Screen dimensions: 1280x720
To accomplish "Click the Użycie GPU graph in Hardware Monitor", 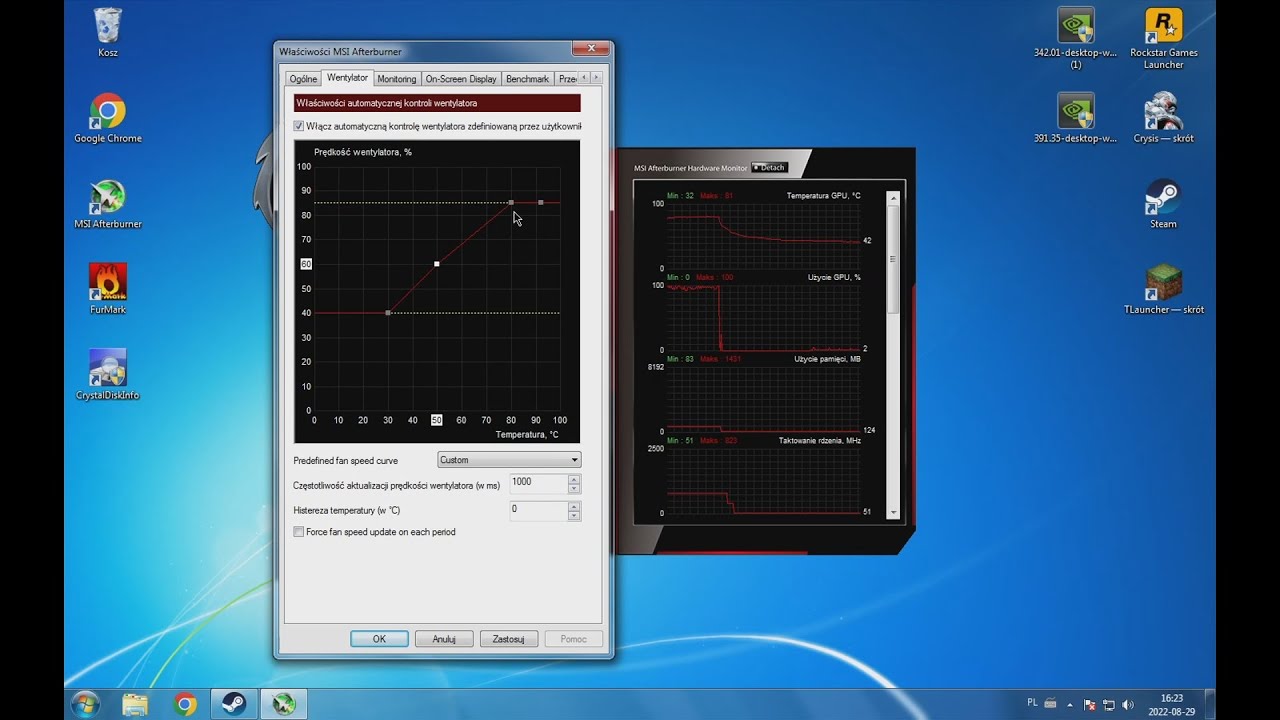I will (x=763, y=318).
